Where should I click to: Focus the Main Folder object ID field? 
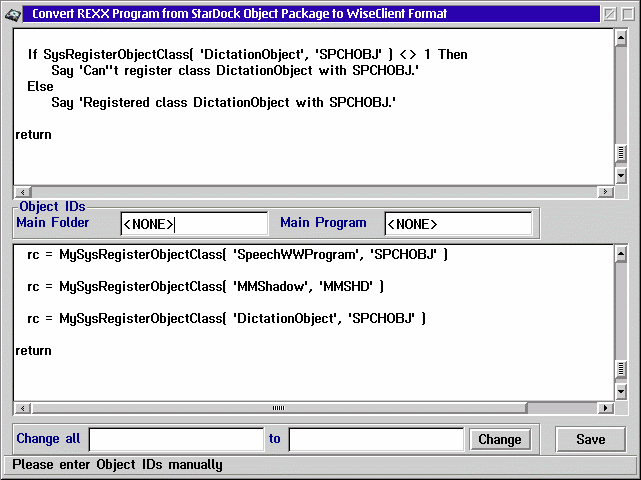coord(194,224)
